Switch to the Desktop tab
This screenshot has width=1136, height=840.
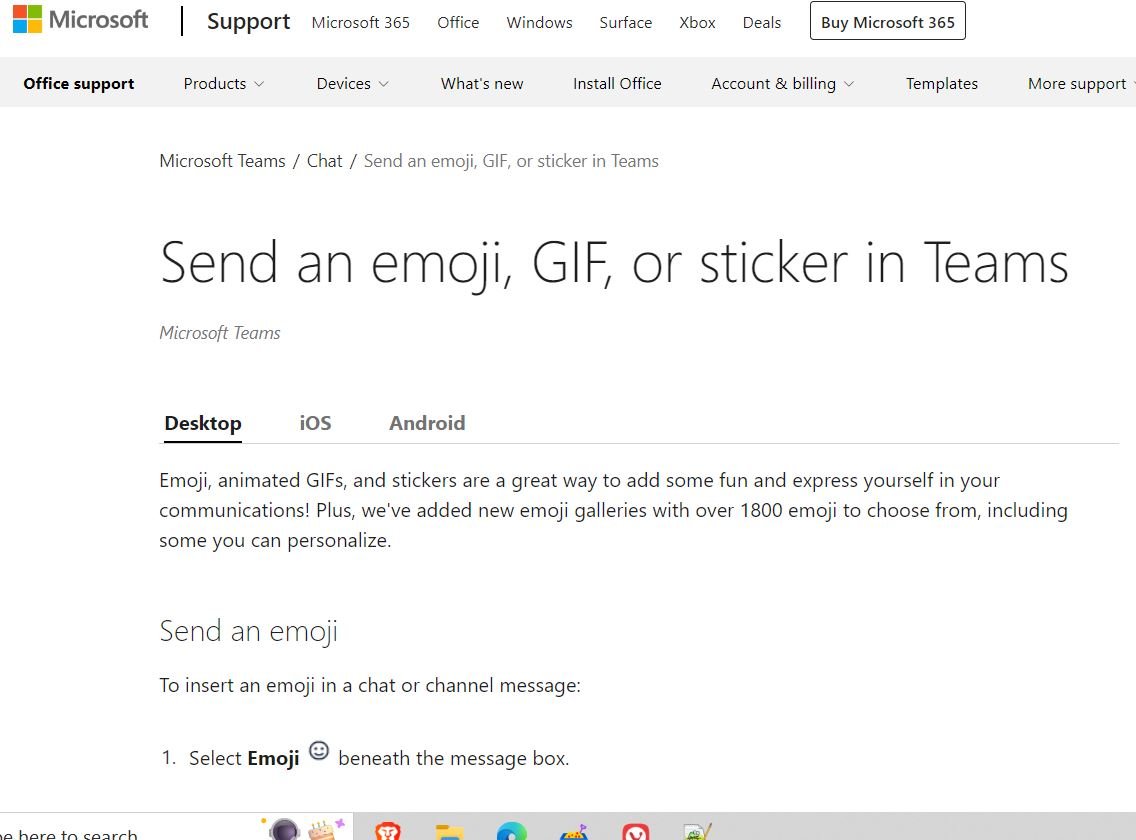pos(203,423)
